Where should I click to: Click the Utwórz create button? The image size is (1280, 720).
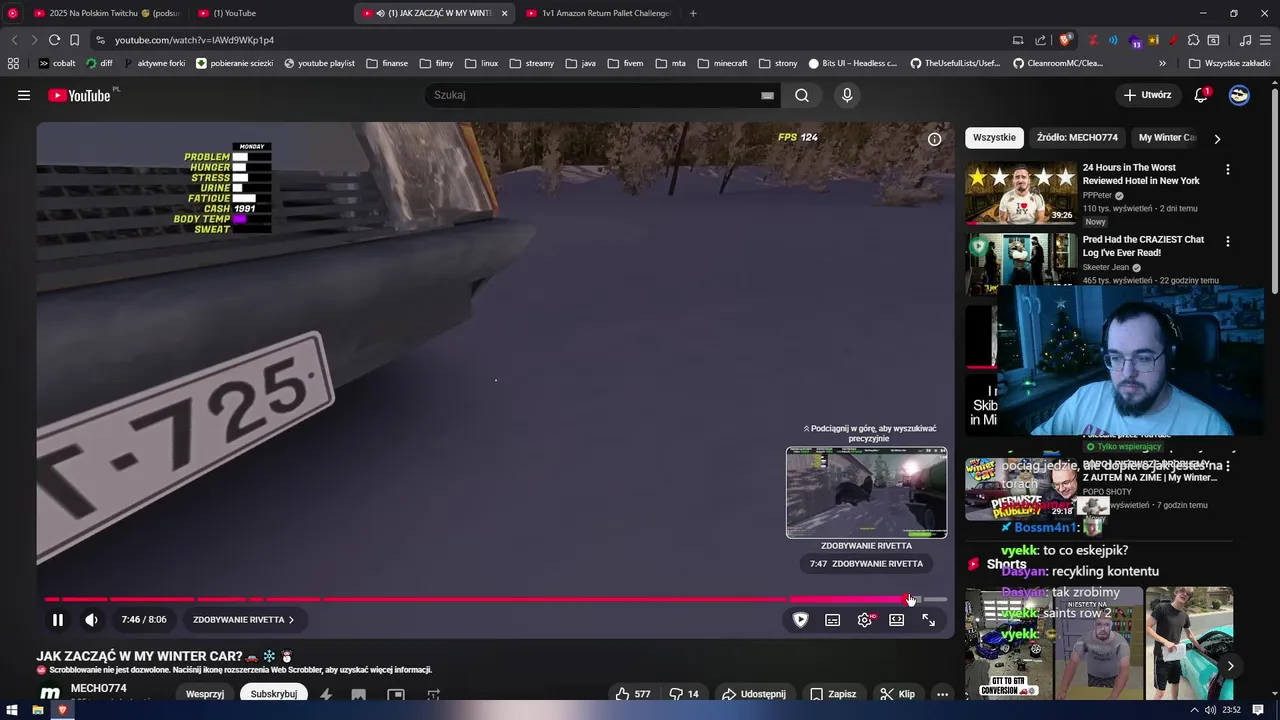1147,95
